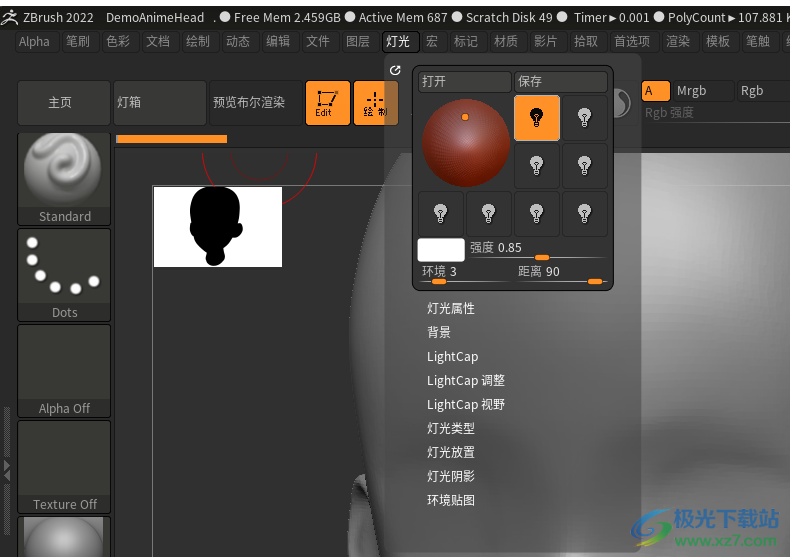Click 预览布尔渲染 button
The width and height of the screenshot is (790, 557).
(x=255, y=103)
